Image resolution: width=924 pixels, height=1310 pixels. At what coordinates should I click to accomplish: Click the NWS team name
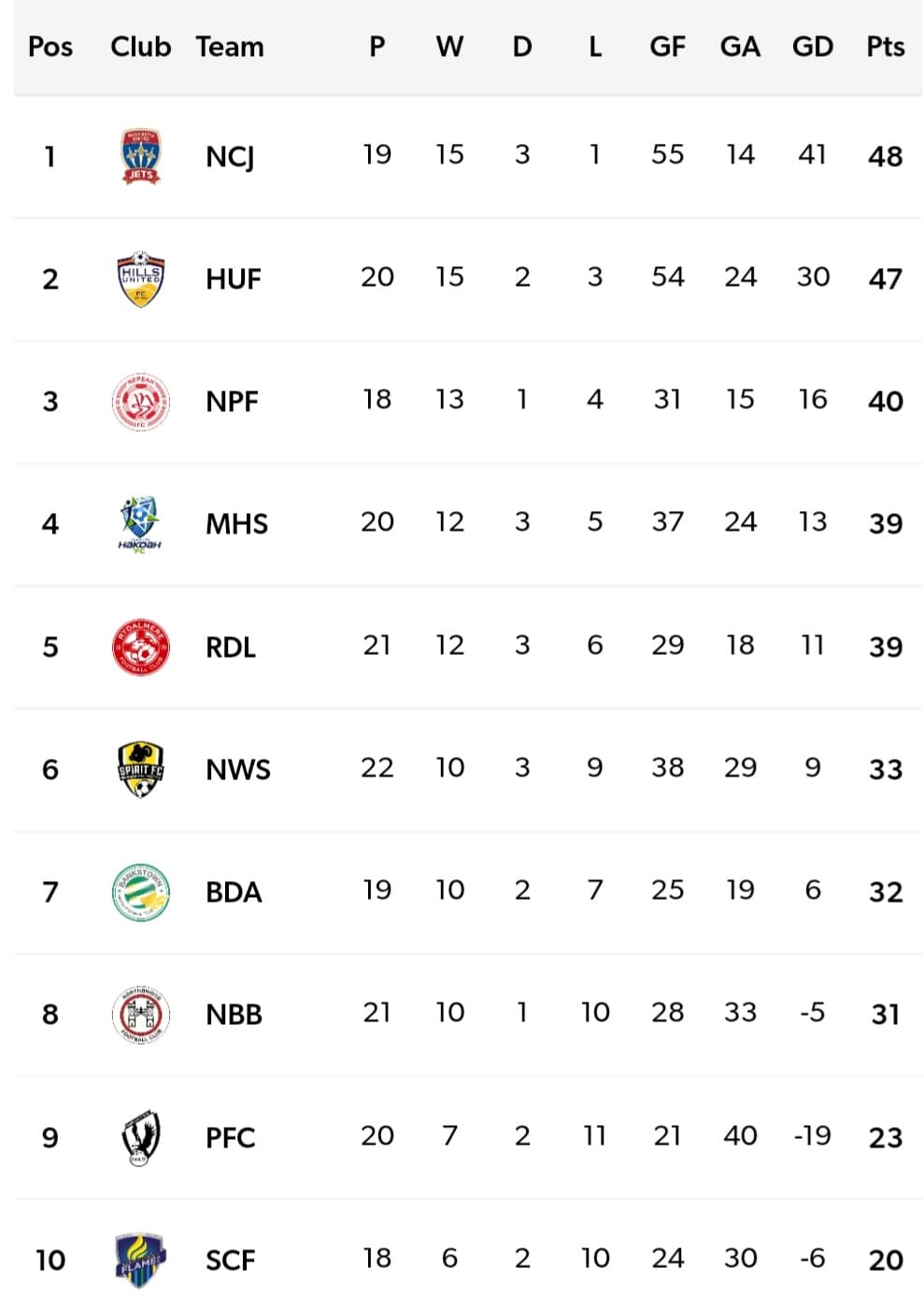tap(238, 769)
